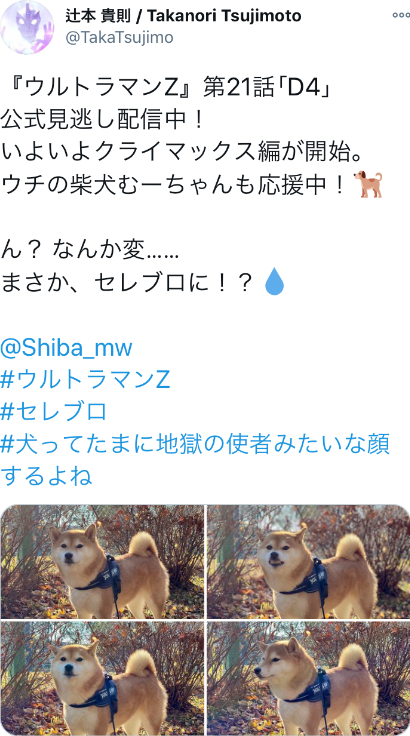Open the @TakaTsujimo handle

pos(119,38)
